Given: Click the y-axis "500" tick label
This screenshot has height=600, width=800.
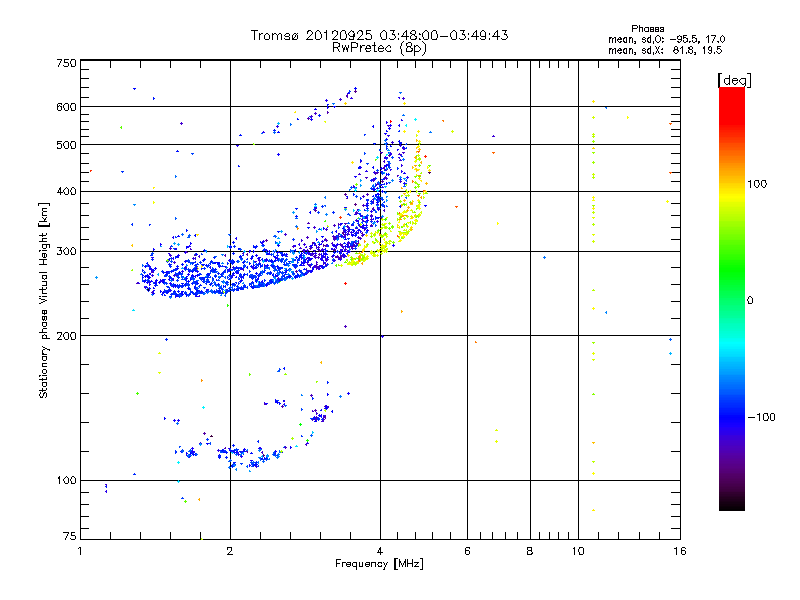Looking at the screenshot, I should click(66, 145).
